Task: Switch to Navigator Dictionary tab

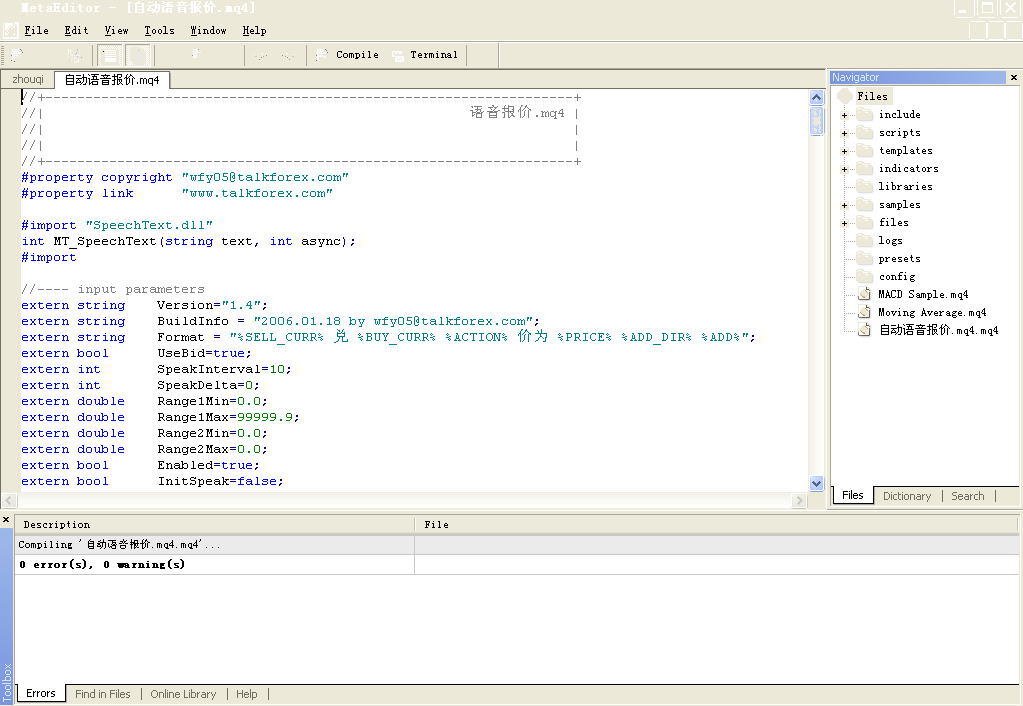Action: tap(907, 496)
